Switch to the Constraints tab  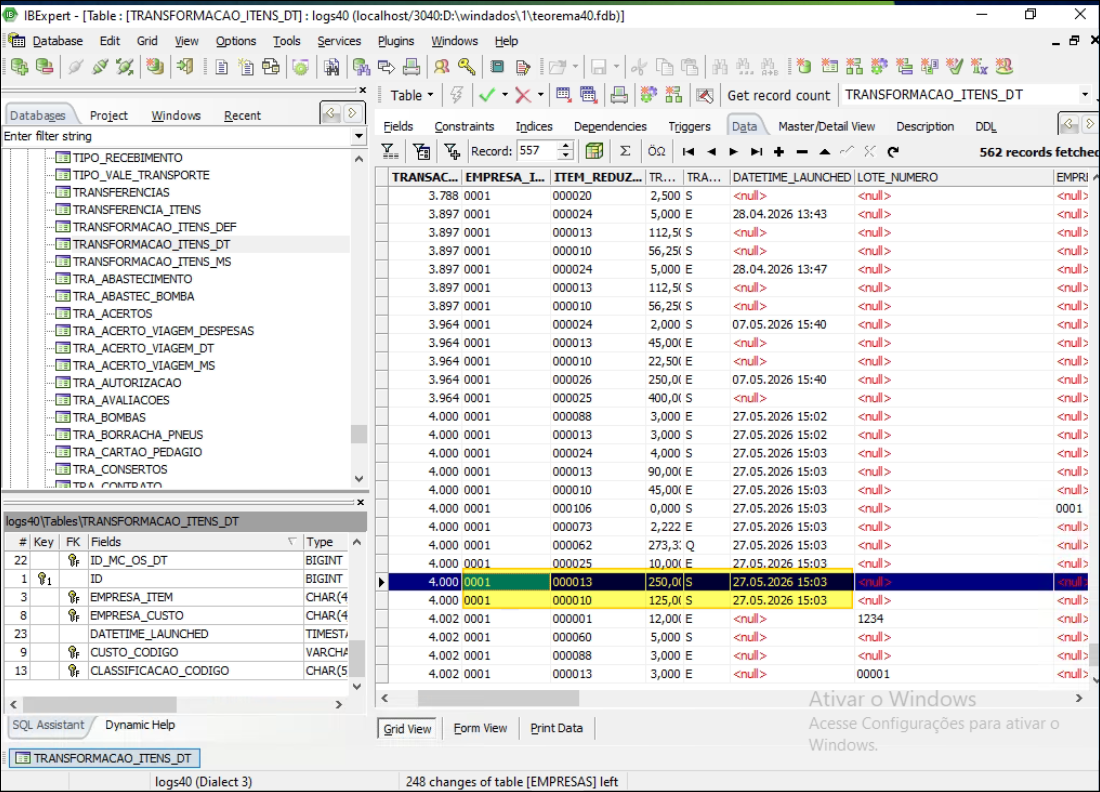point(464,126)
